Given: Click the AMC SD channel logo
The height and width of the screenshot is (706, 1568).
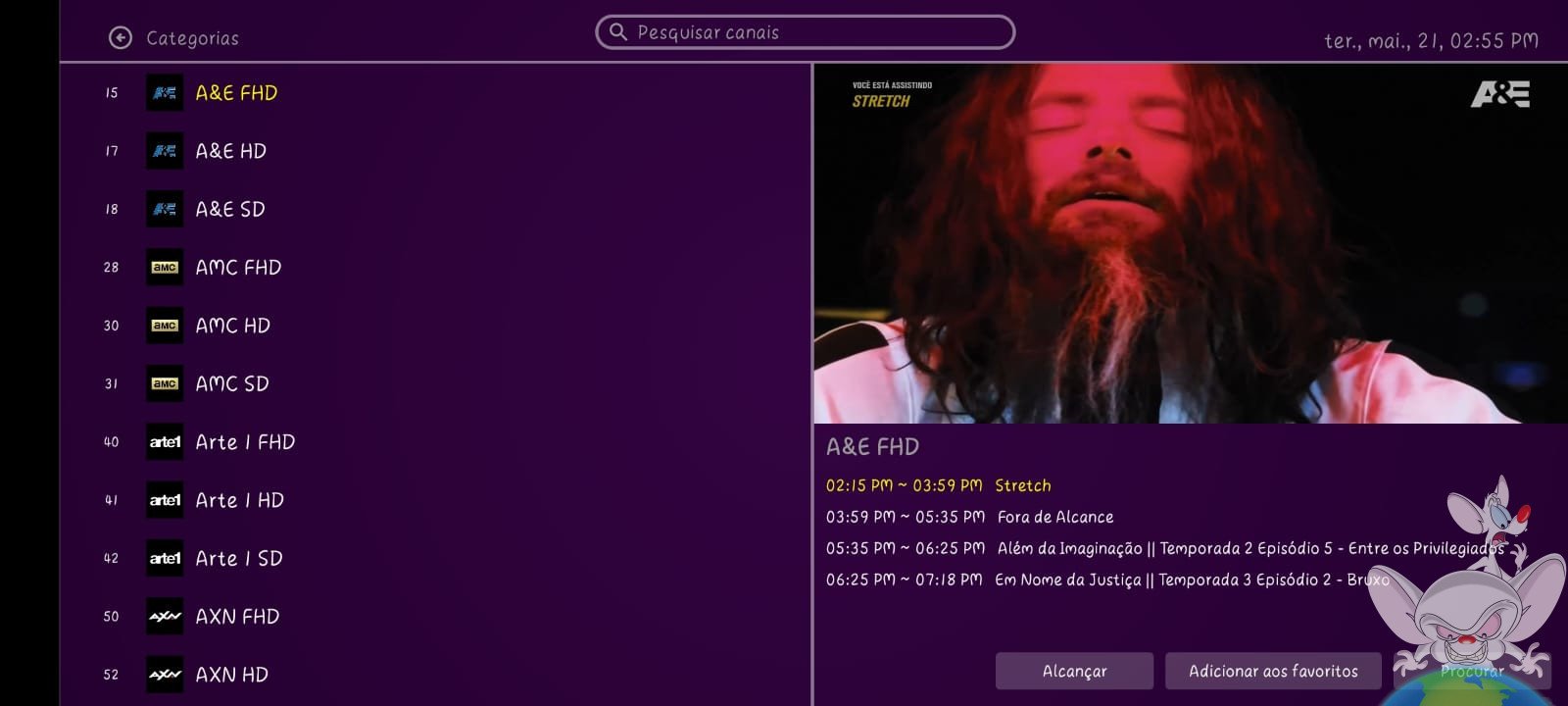Looking at the screenshot, I should (x=165, y=384).
